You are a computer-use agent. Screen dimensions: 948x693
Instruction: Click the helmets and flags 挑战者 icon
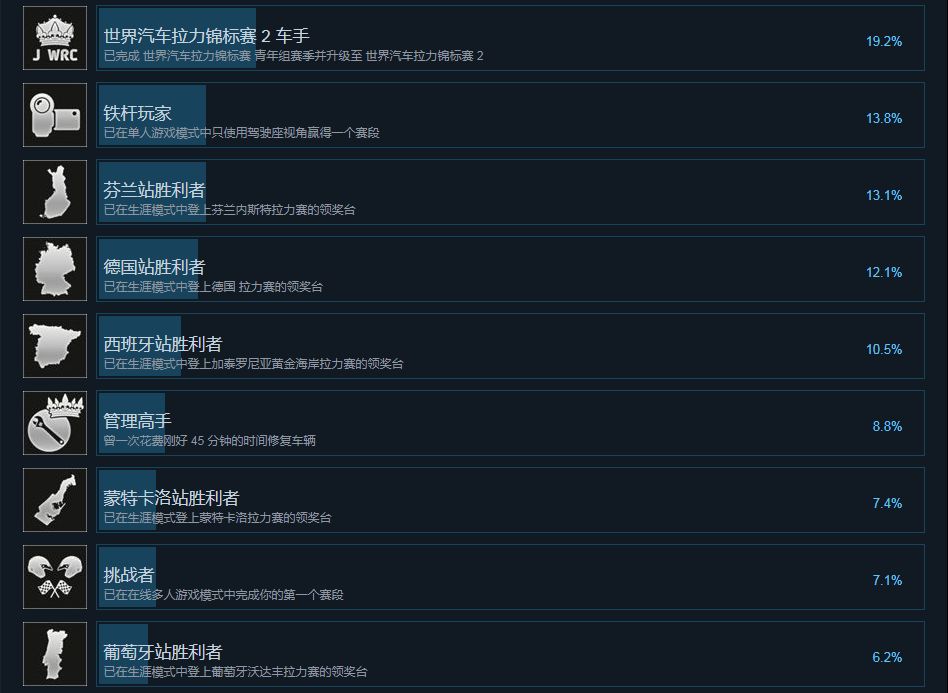(55, 577)
